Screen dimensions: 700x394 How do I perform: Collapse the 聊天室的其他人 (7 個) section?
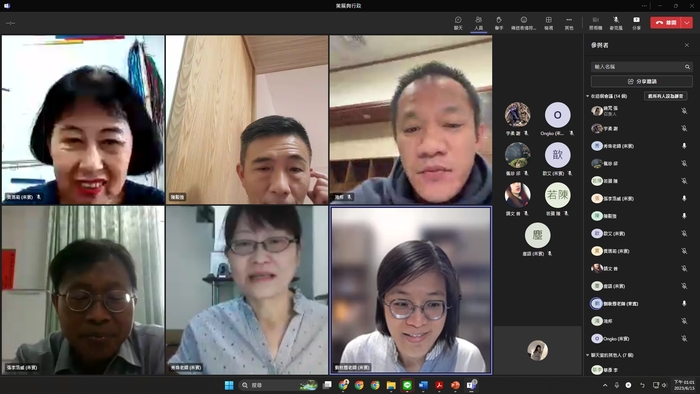(x=588, y=355)
